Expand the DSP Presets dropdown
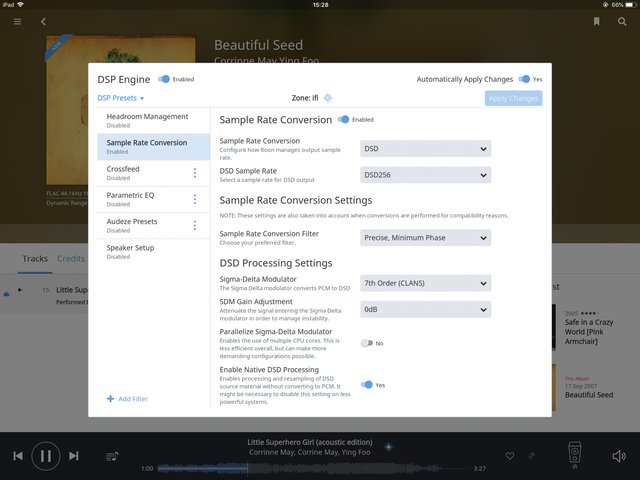Screen dimensions: 640x480 pyautogui.click(x=121, y=99)
